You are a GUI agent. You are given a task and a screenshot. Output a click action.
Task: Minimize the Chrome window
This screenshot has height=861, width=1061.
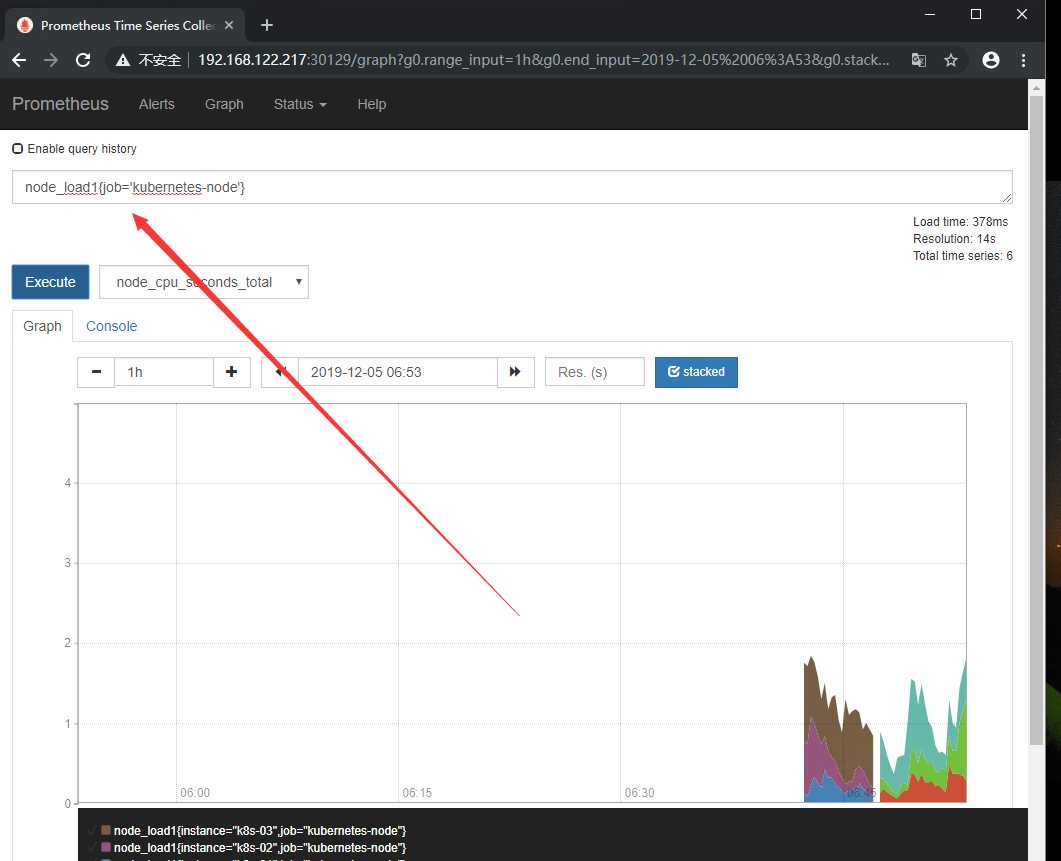click(930, 14)
